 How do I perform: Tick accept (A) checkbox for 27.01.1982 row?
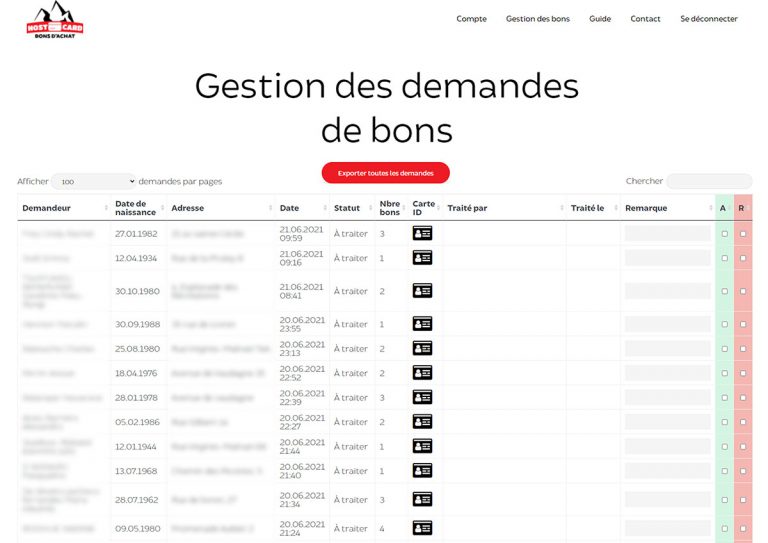pos(724,234)
